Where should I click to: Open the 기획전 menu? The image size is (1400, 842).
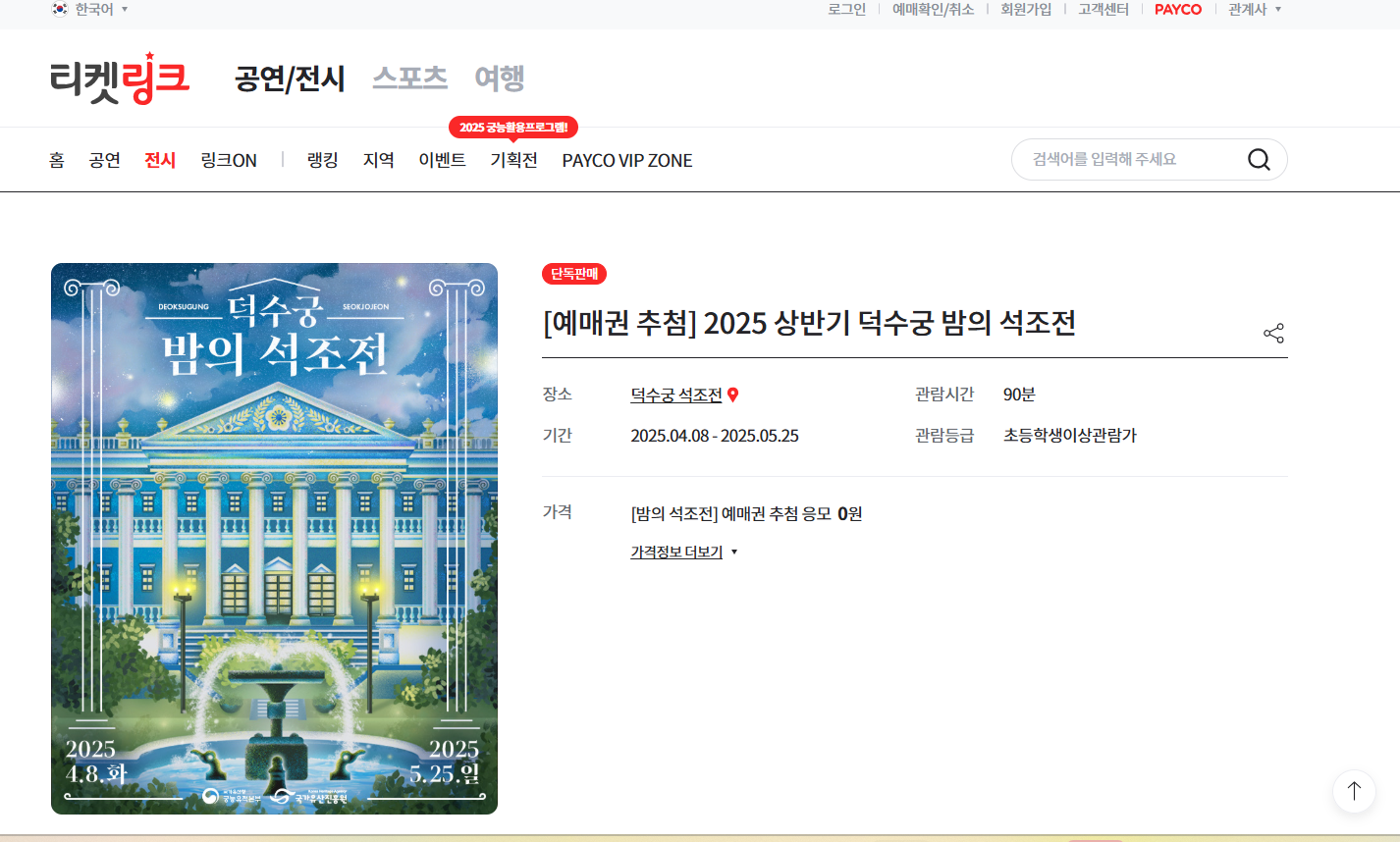click(x=514, y=160)
